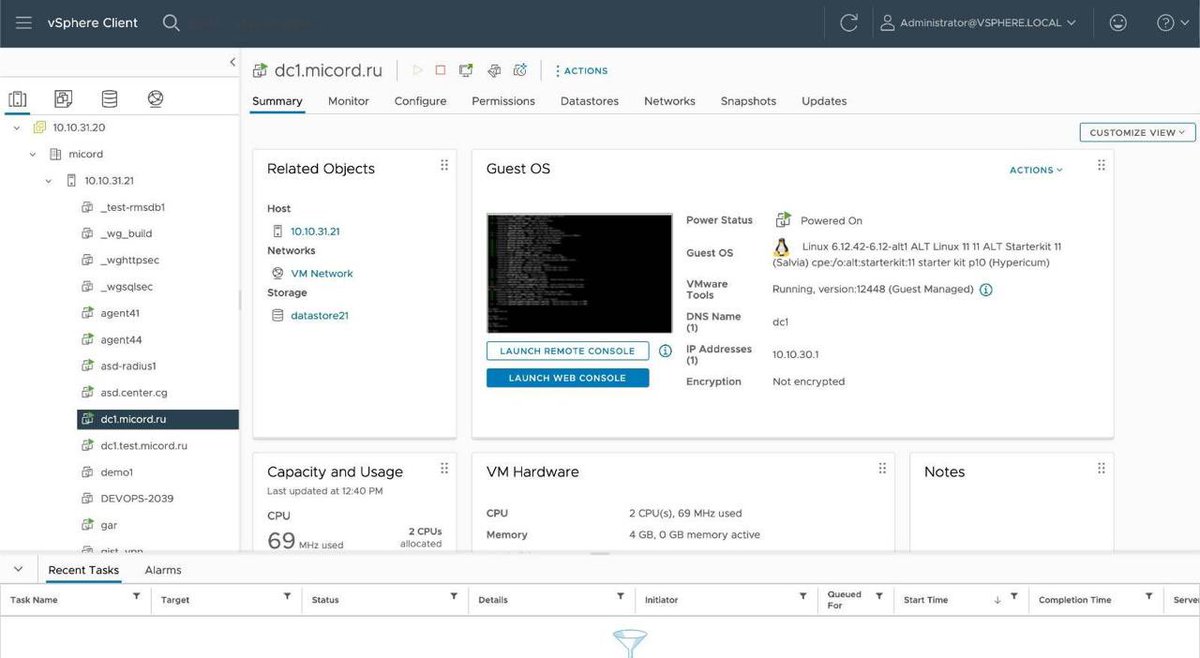Collapse the micord datacenter node
This screenshot has height=658, width=1200.
tap(32, 154)
